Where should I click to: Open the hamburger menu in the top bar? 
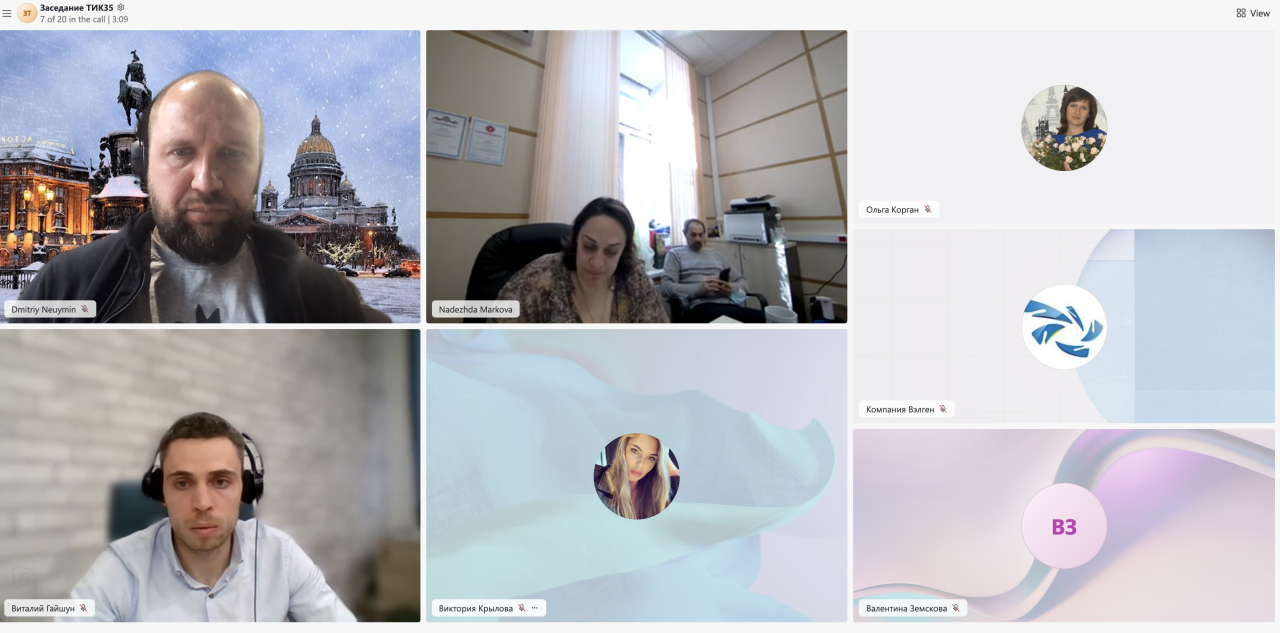coord(7,13)
